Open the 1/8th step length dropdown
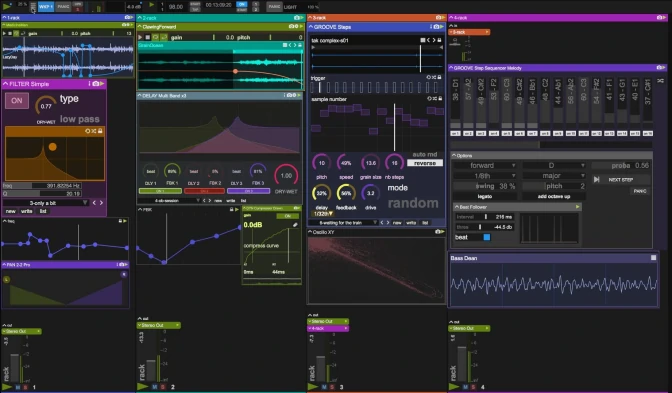 tap(485, 176)
